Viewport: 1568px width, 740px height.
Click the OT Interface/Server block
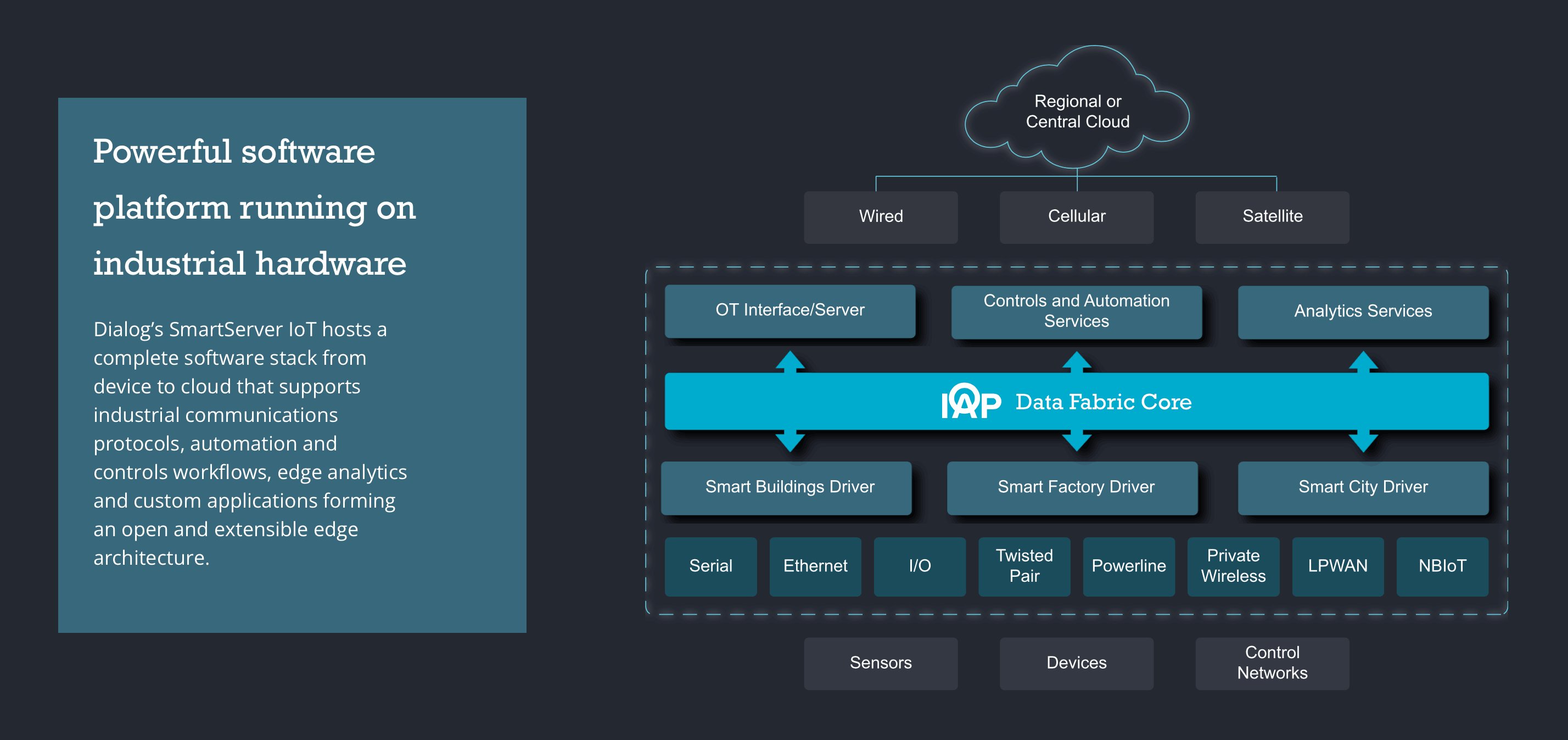[x=789, y=310]
